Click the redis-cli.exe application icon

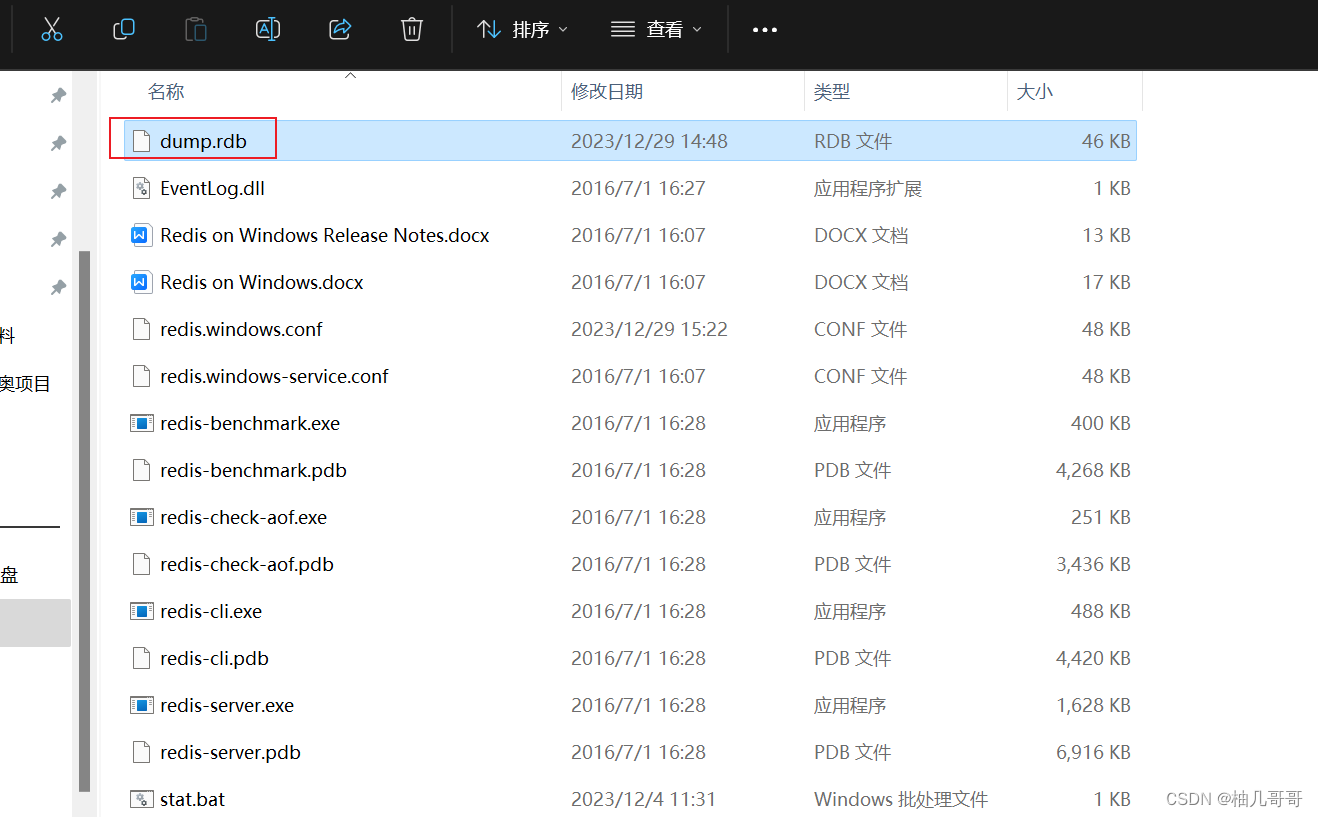(141, 611)
